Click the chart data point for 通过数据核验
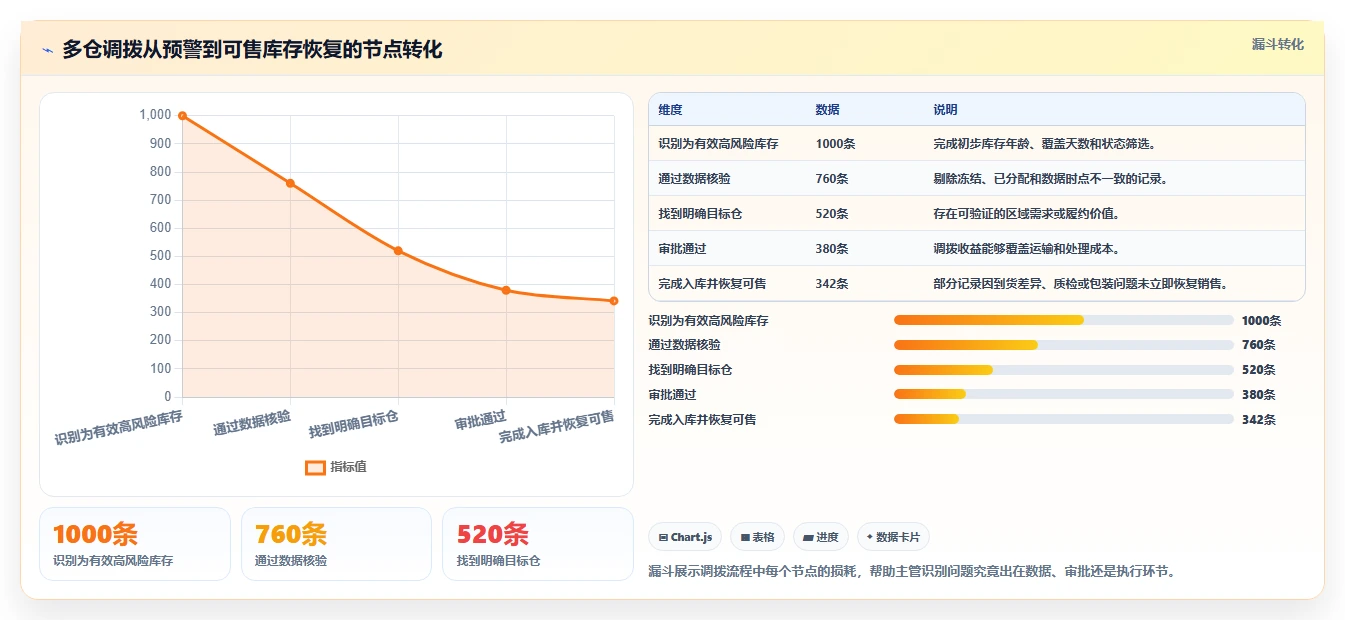The width and height of the screenshot is (1345, 620). point(290,183)
